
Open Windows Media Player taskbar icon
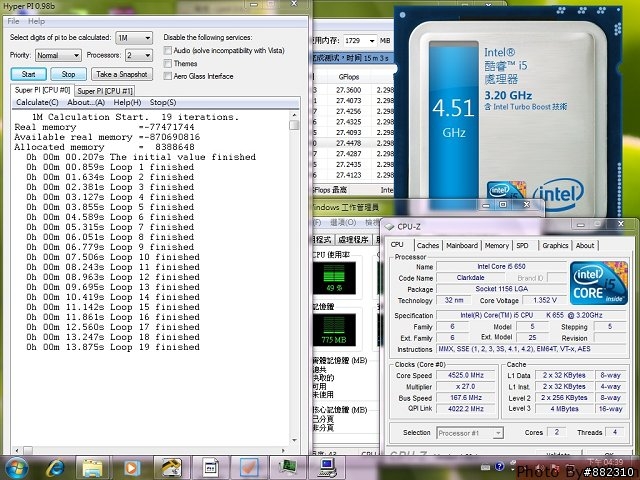click(131, 468)
